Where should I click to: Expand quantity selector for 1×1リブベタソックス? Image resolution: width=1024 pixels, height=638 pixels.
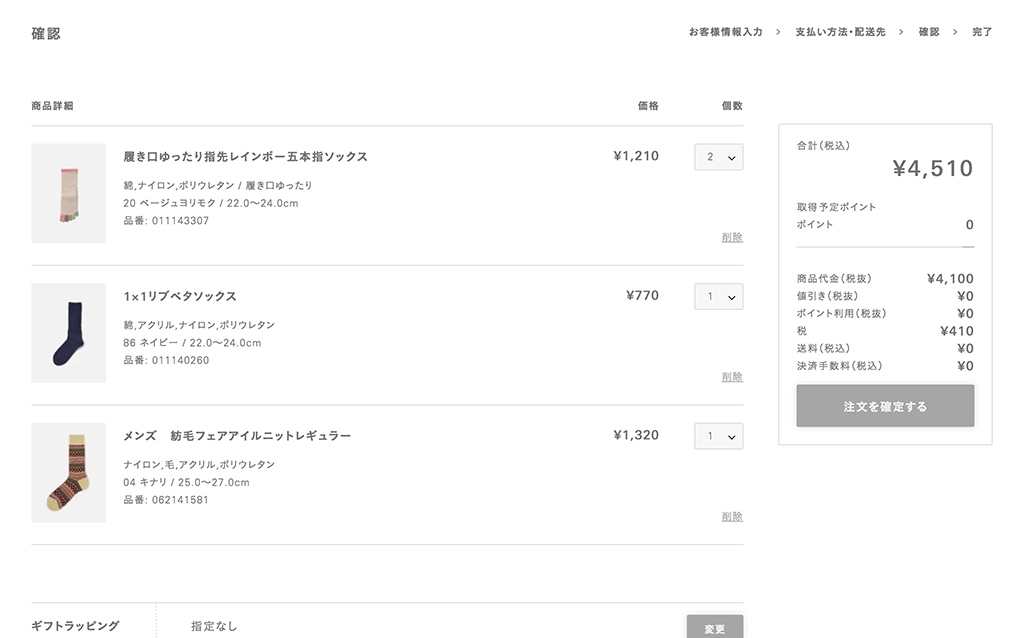point(718,297)
